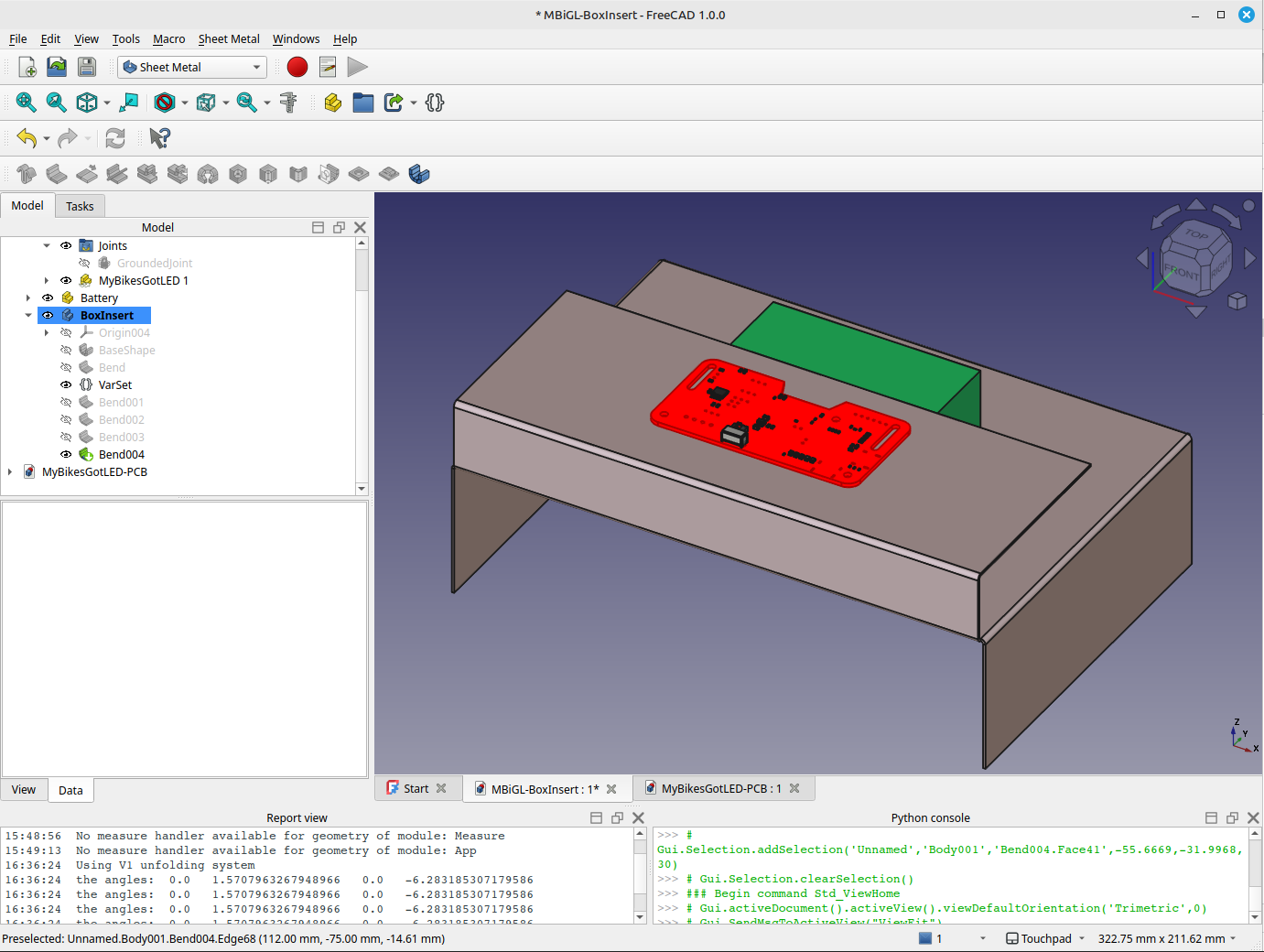Toggle visibility of Bend004
The image size is (1264, 952).
tap(65, 454)
